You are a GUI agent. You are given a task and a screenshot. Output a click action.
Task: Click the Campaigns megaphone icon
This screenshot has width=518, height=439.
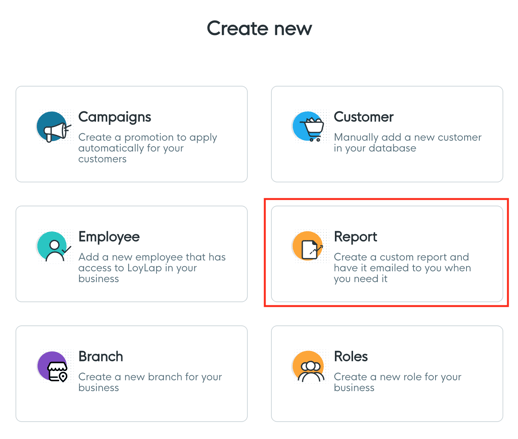click(x=54, y=127)
